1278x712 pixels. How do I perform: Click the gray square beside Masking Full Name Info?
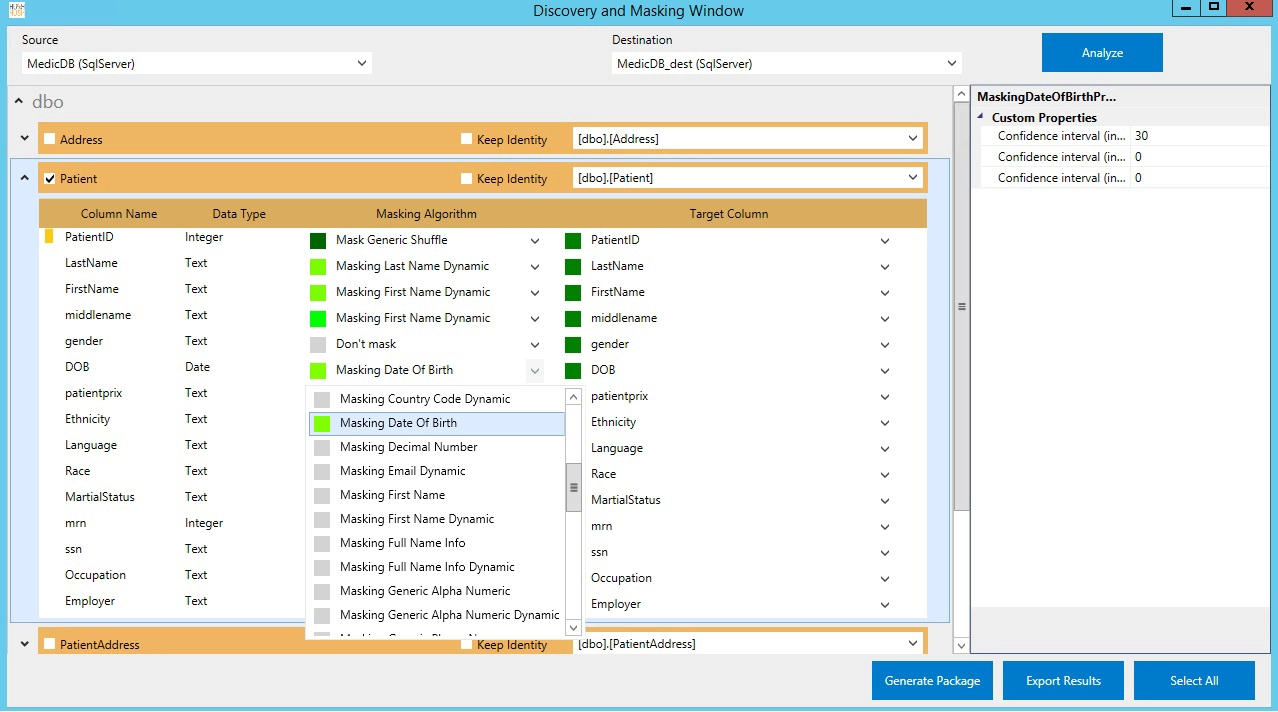coord(322,544)
